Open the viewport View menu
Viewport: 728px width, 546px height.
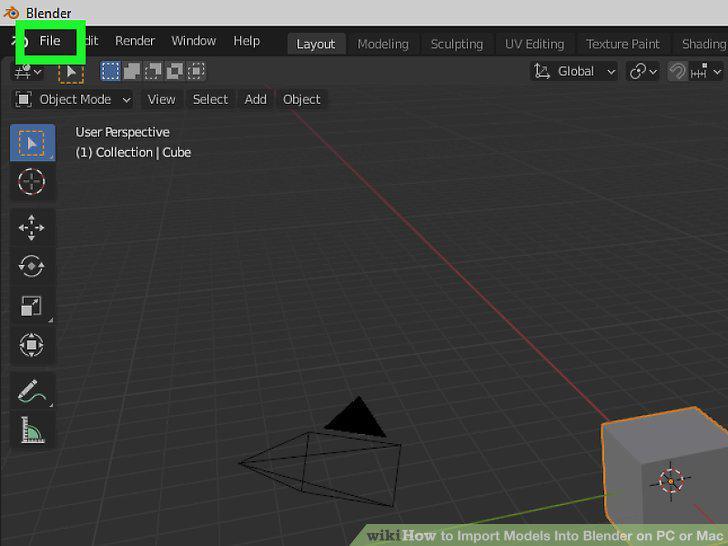tap(161, 99)
